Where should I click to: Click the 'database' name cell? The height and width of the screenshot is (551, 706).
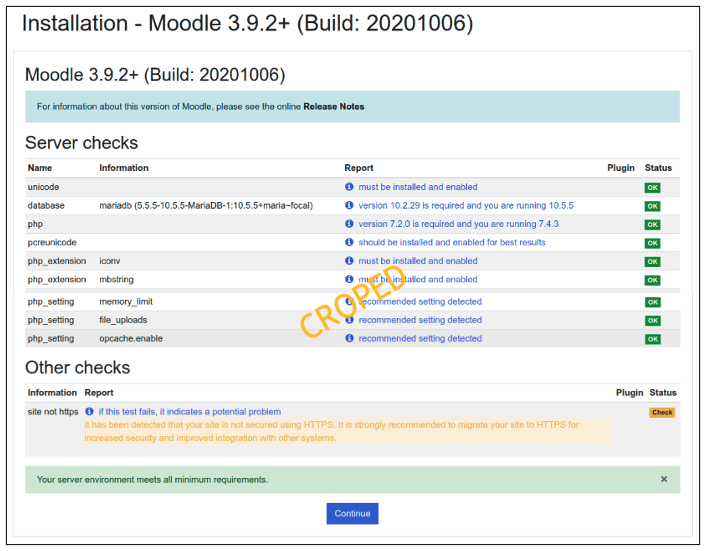coord(46,205)
